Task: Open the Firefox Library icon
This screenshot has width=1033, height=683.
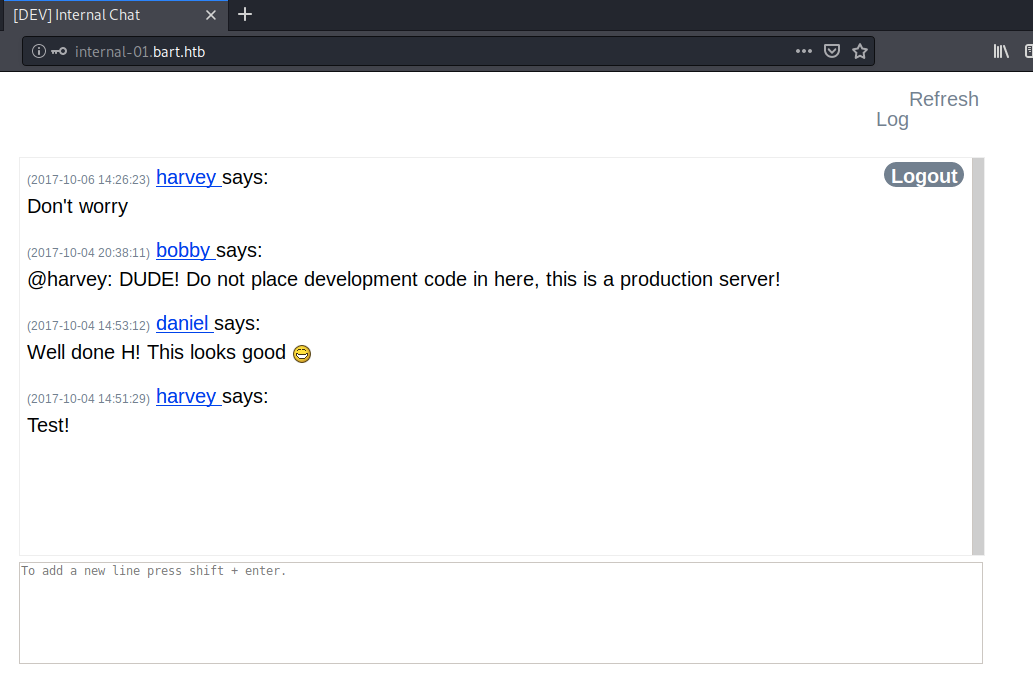Action: click(1001, 52)
